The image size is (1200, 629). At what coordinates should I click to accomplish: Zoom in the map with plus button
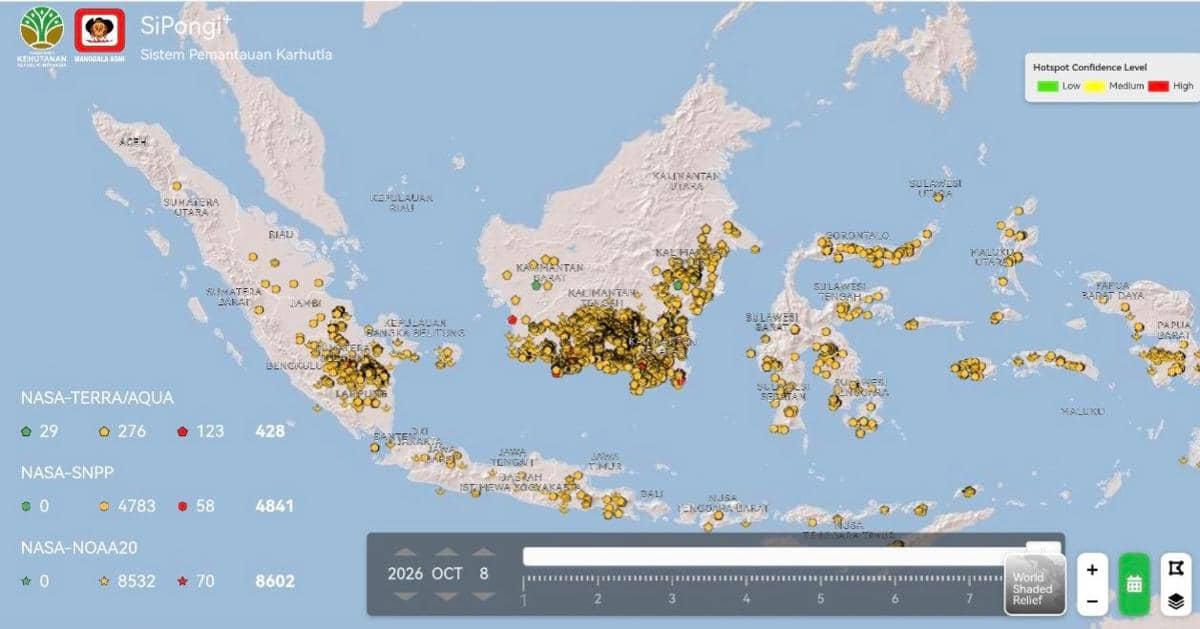tap(1092, 569)
